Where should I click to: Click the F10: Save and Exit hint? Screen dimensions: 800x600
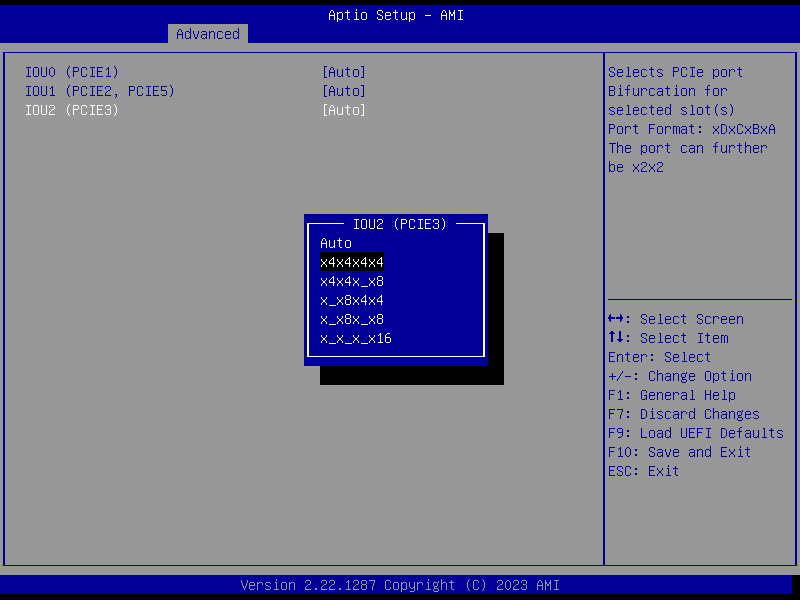679,452
